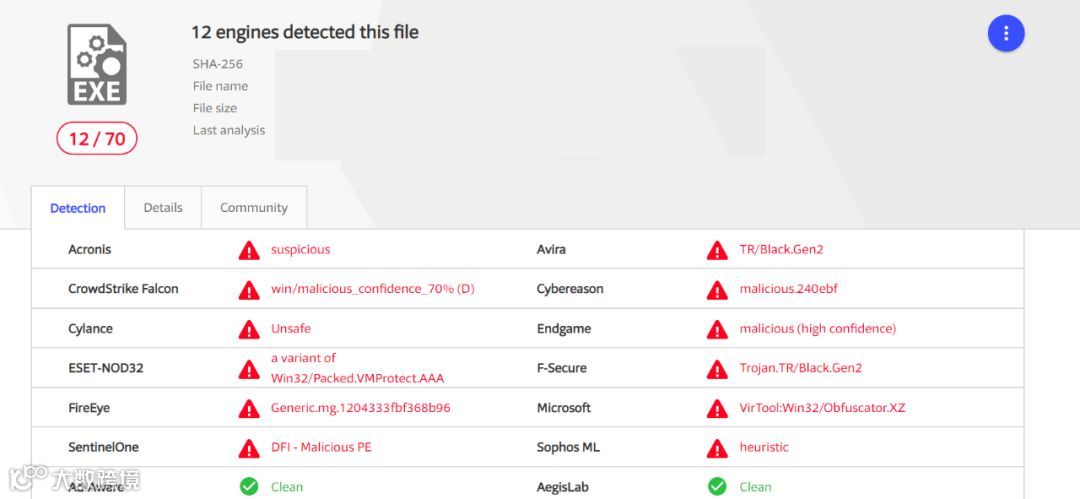Click the Last analysis label
This screenshot has height=499, width=1080.
click(x=229, y=130)
